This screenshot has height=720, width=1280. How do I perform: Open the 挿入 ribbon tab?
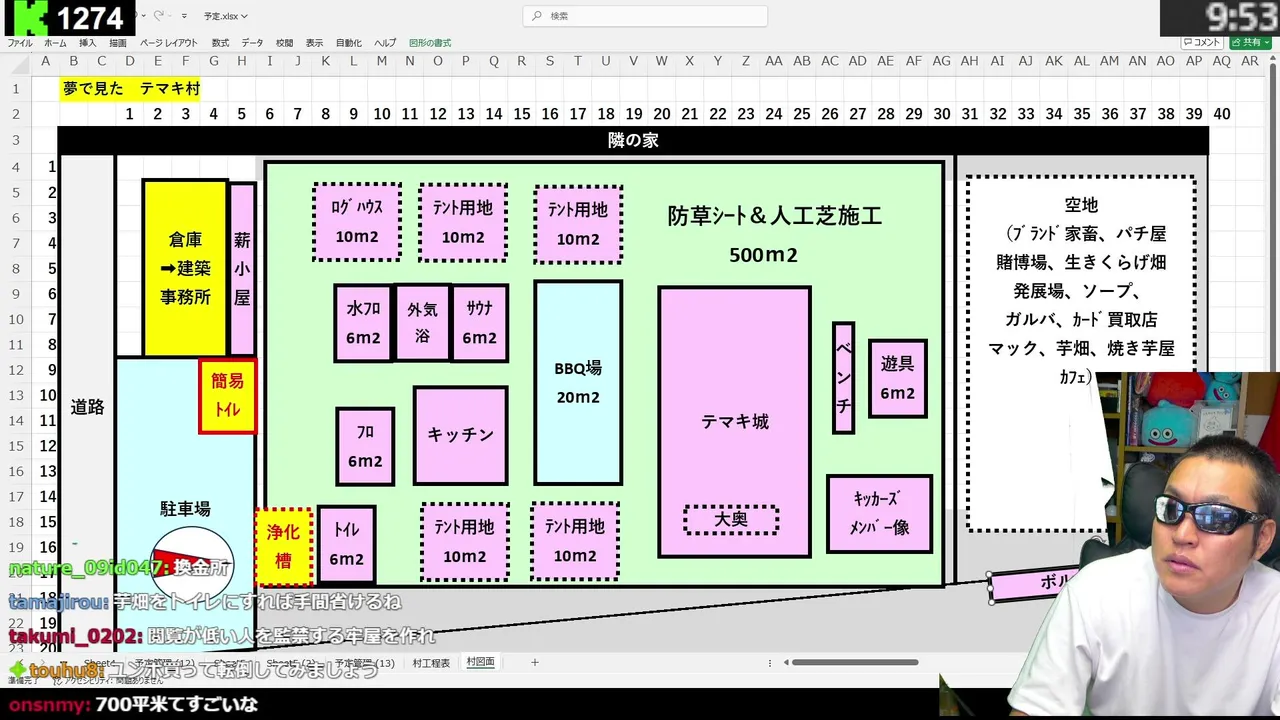click(x=87, y=43)
